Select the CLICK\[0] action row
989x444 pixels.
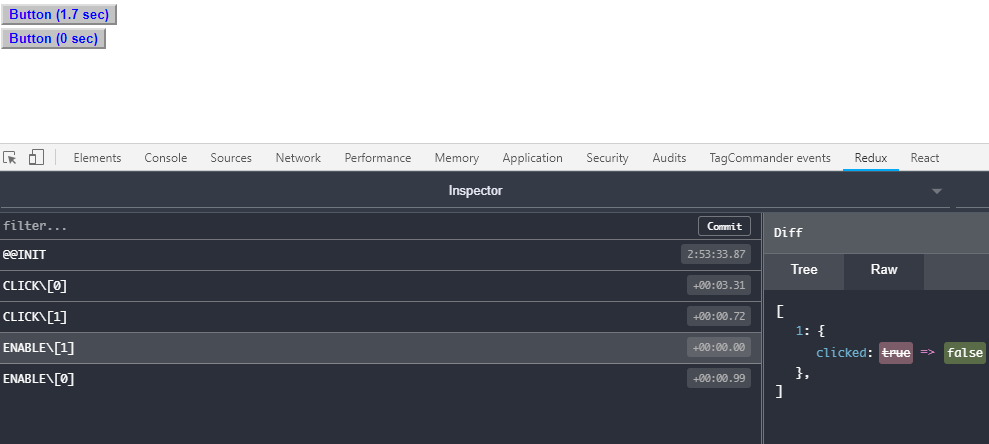(x=340, y=286)
